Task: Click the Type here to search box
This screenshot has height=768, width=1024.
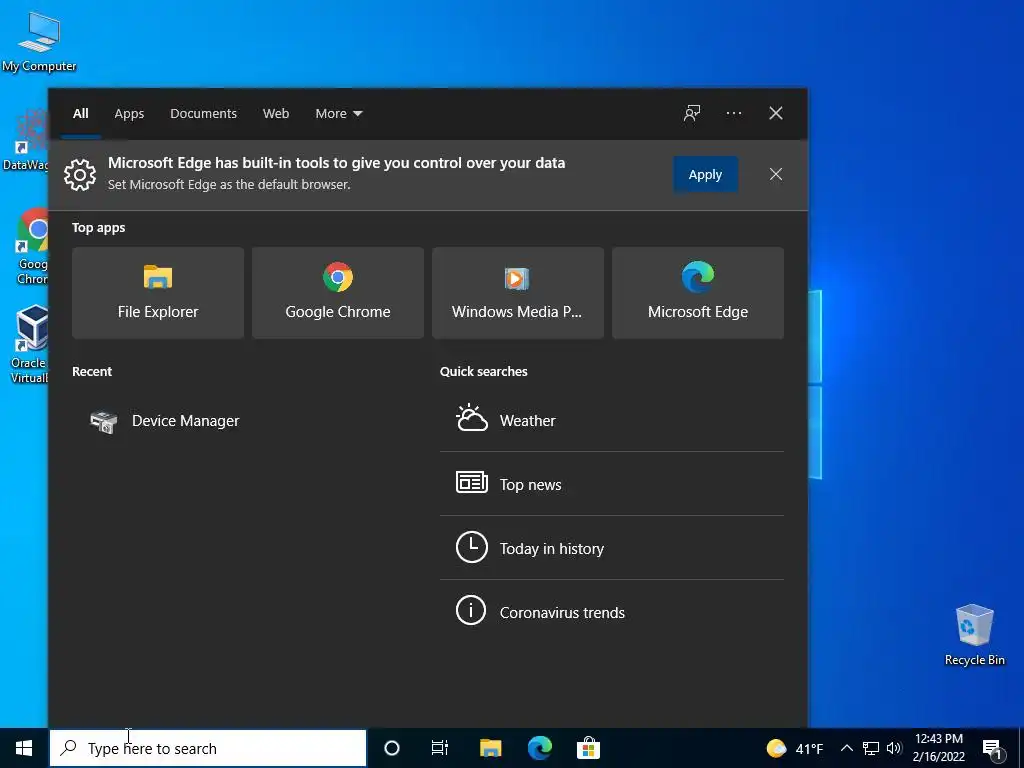Action: tap(208, 748)
